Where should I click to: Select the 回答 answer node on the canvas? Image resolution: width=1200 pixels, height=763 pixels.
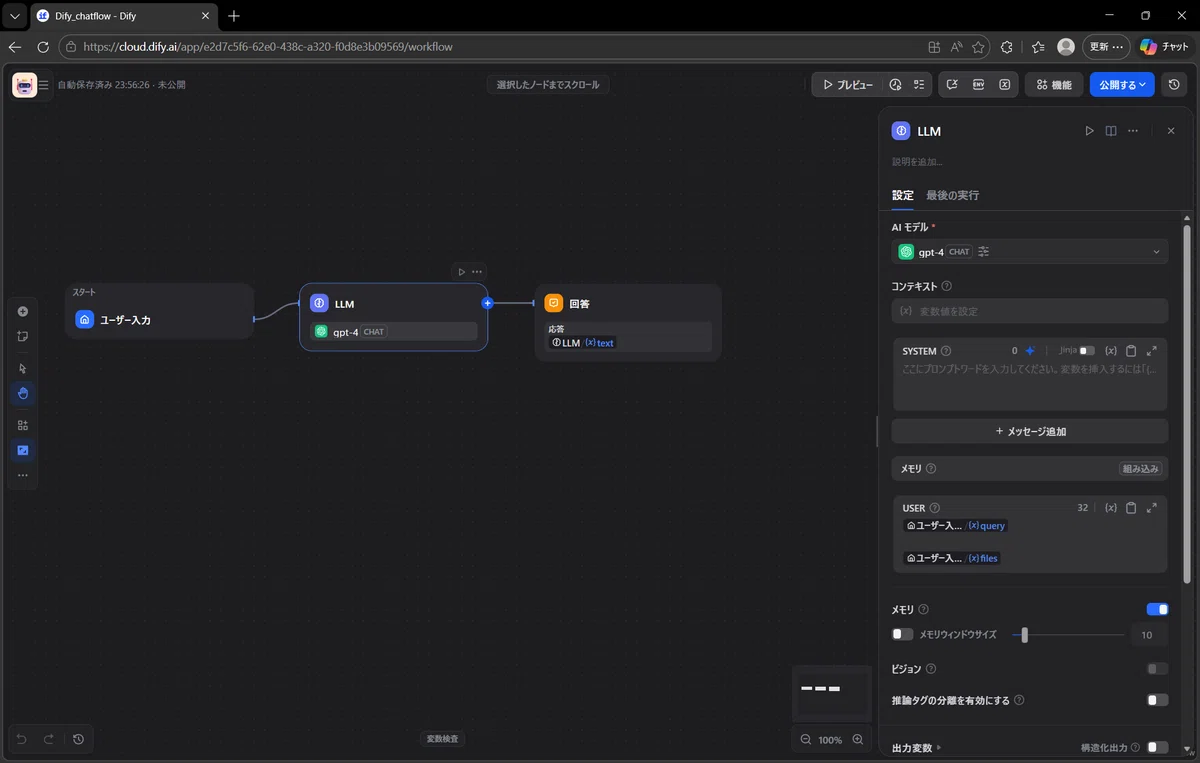point(628,321)
